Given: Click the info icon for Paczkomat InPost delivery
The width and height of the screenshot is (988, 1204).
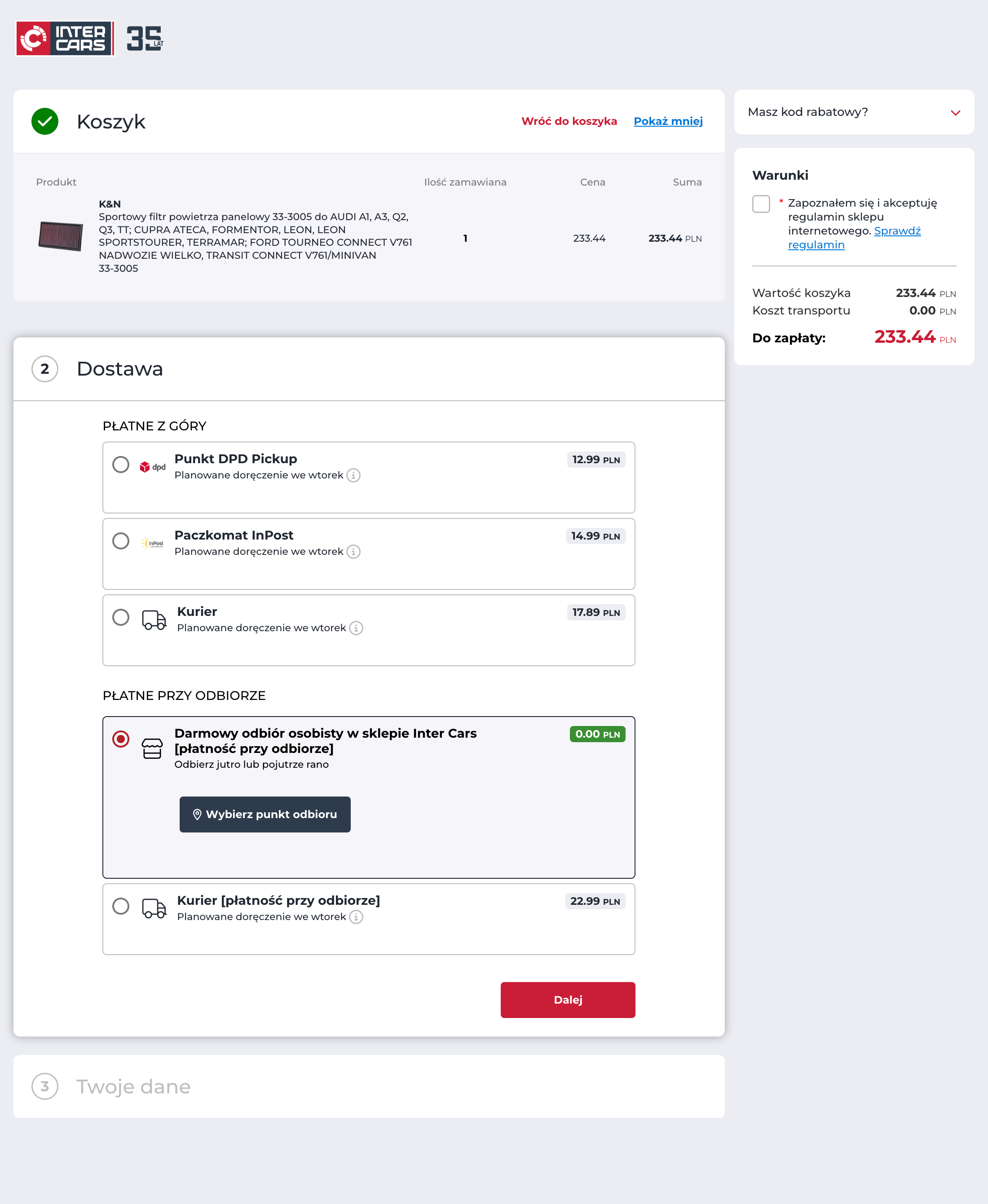Looking at the screenshot, I should [x=353, y=552].
